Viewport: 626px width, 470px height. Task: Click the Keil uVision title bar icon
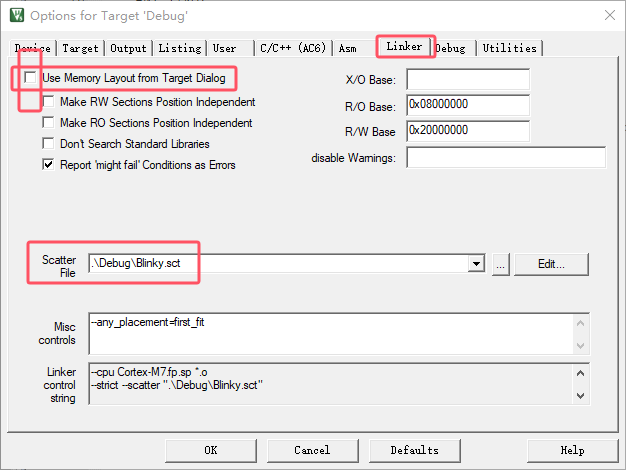(x=15, y=15)
